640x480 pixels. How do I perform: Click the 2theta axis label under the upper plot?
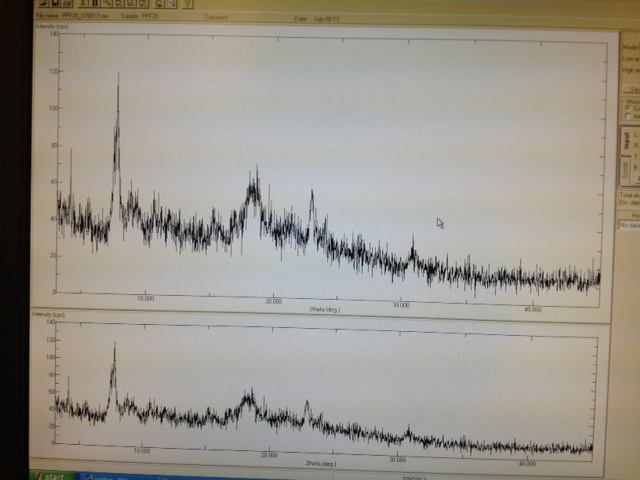tap(320, 310)
